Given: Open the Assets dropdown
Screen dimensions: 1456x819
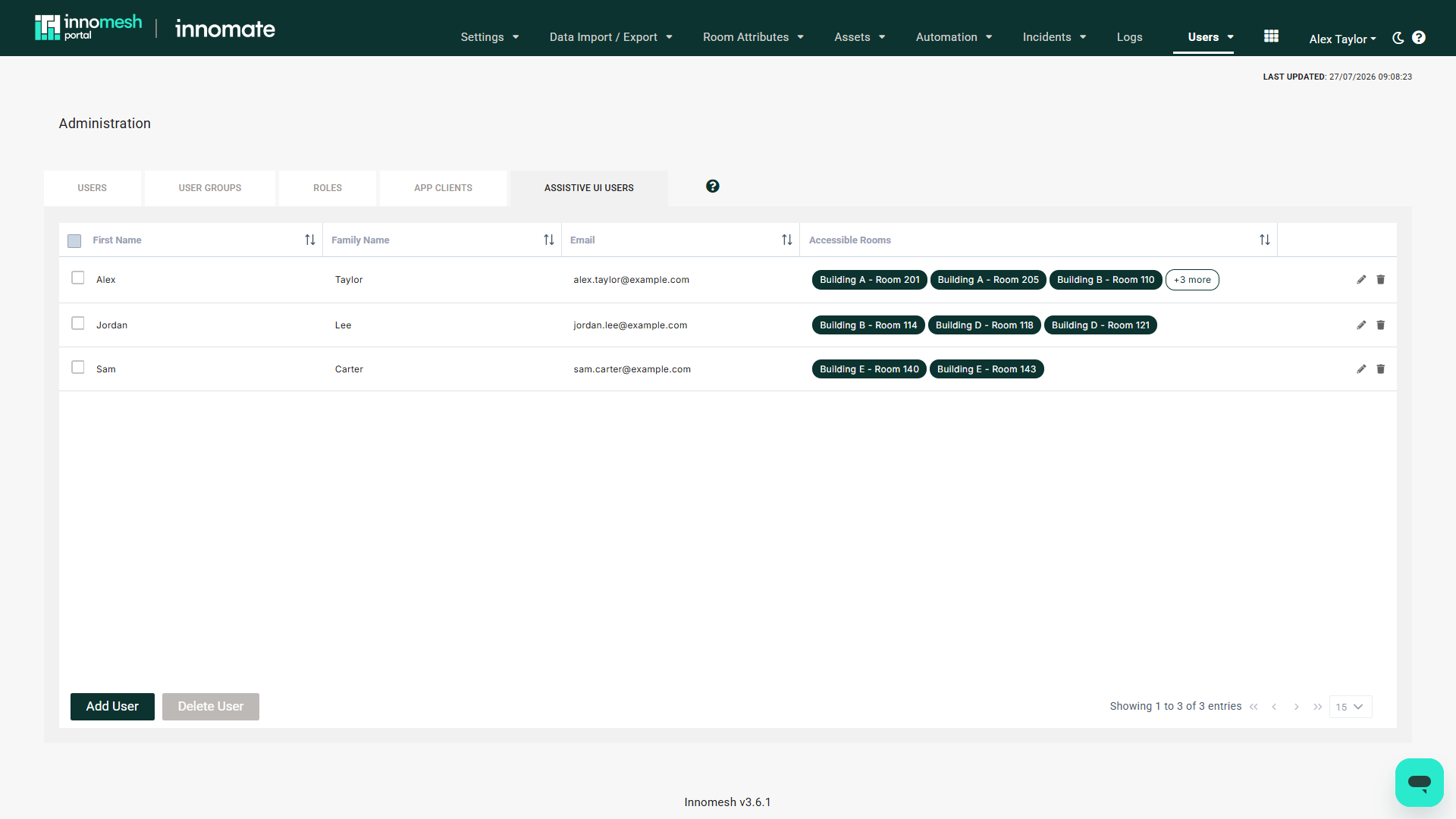Looking at the screenshot, I should (860, 37).
